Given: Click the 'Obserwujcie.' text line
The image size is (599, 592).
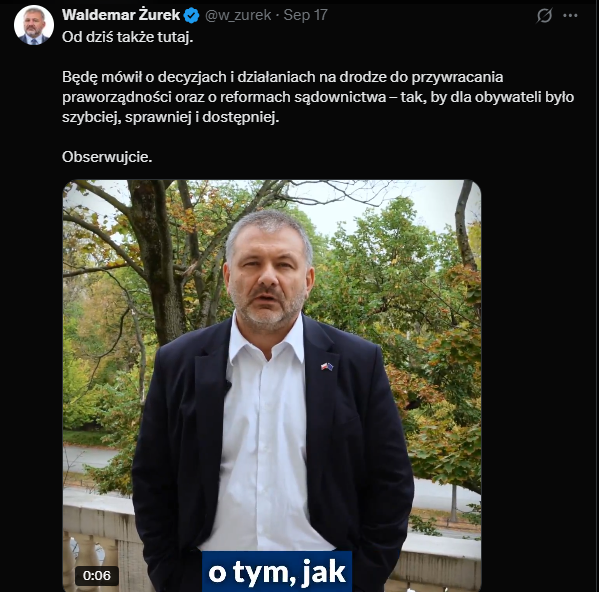Looking at the screenshot, I should click(107, 157).
